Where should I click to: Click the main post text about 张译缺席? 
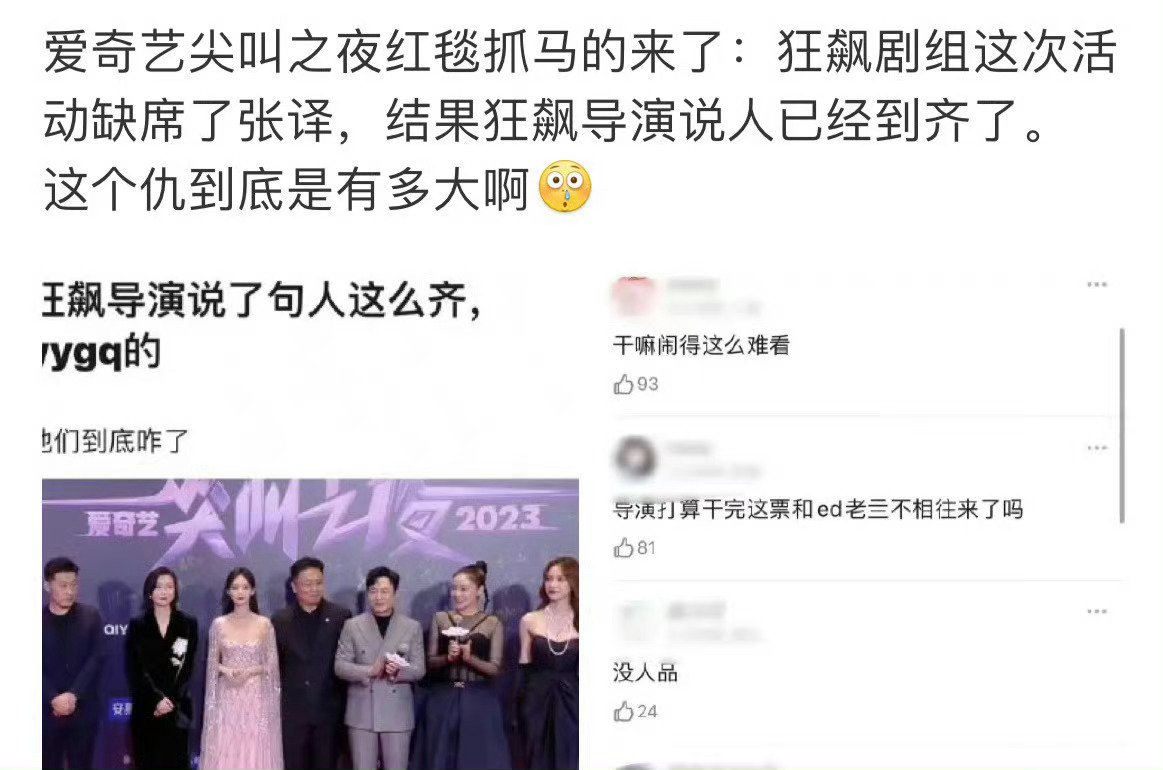(580, 120)
